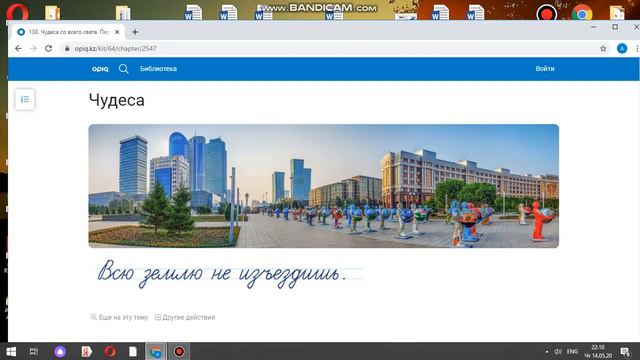
Task: Open the opiq search magnifier
Action: tap(124, 69)
